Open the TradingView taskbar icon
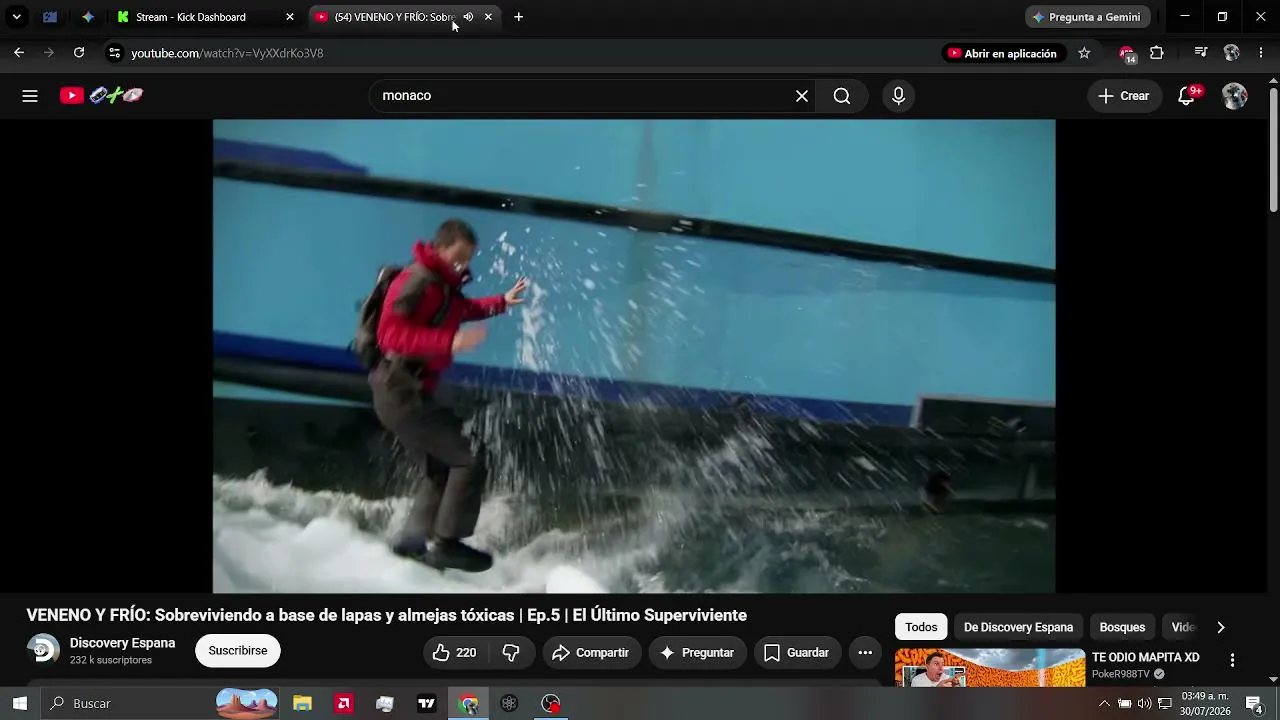This screenshot has width=1280, height=720. [x=426, y=704]
